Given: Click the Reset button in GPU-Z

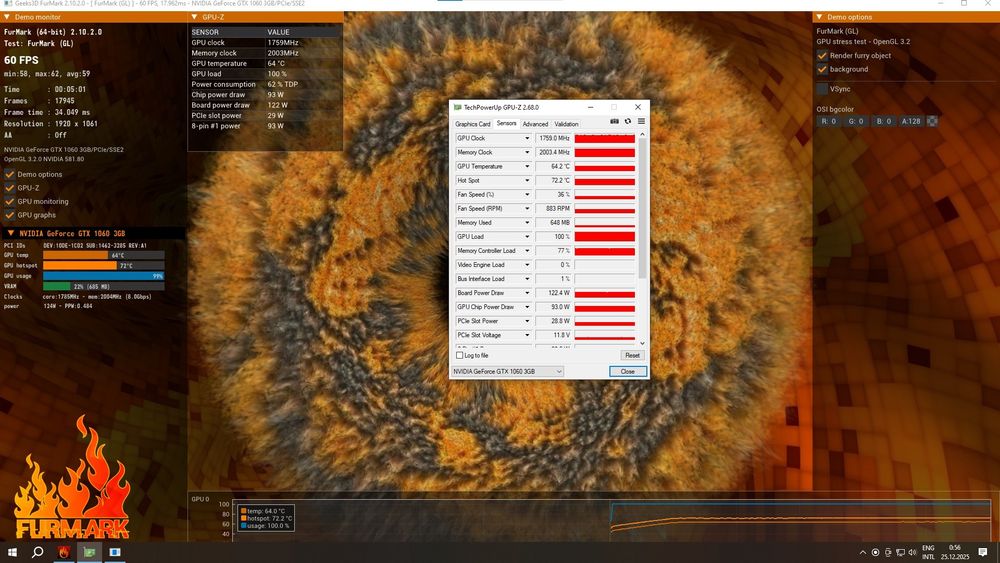Looking at the screenshot, I should (x=632, y=355).
